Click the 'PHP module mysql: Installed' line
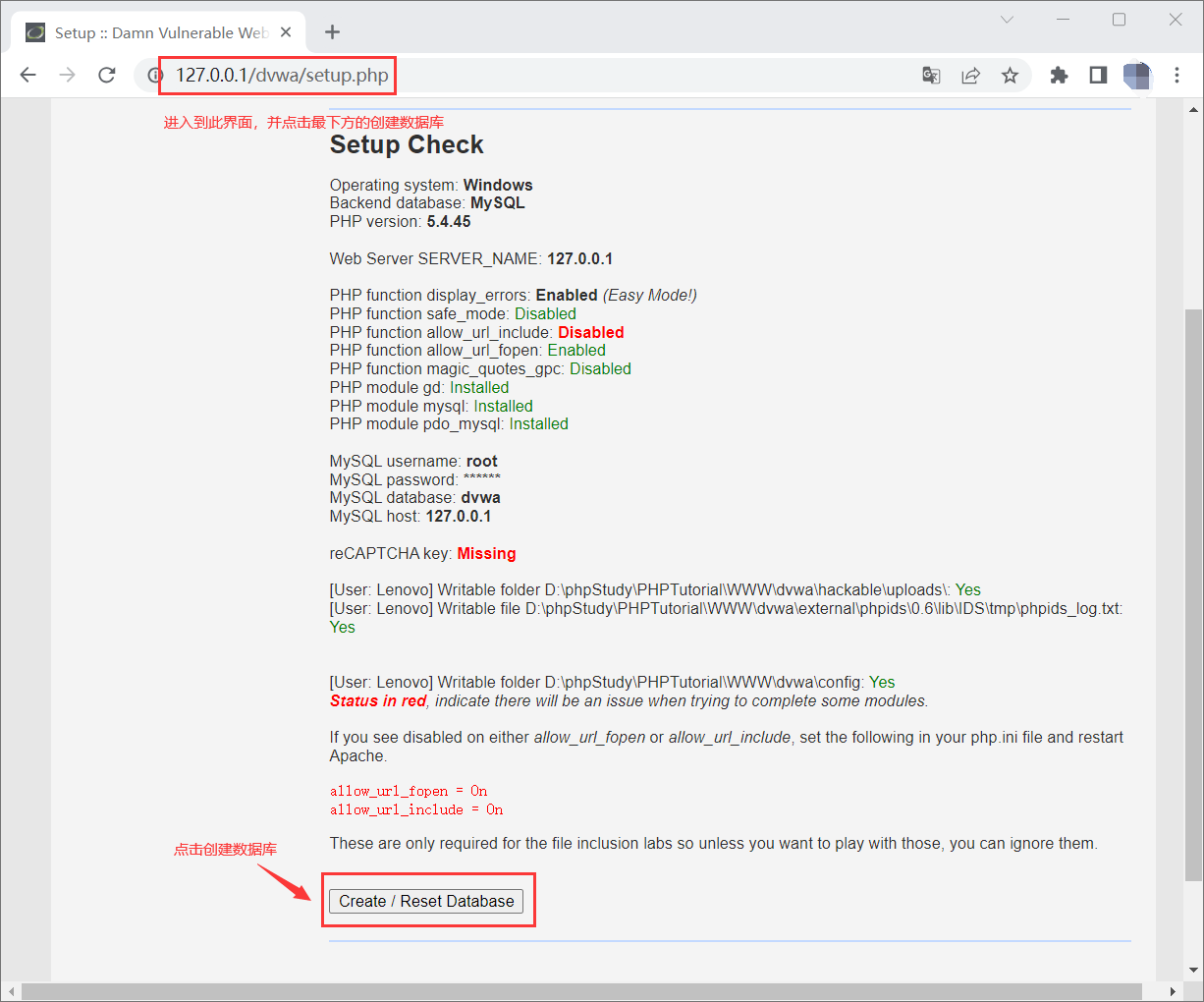 (x=431, y=406)
